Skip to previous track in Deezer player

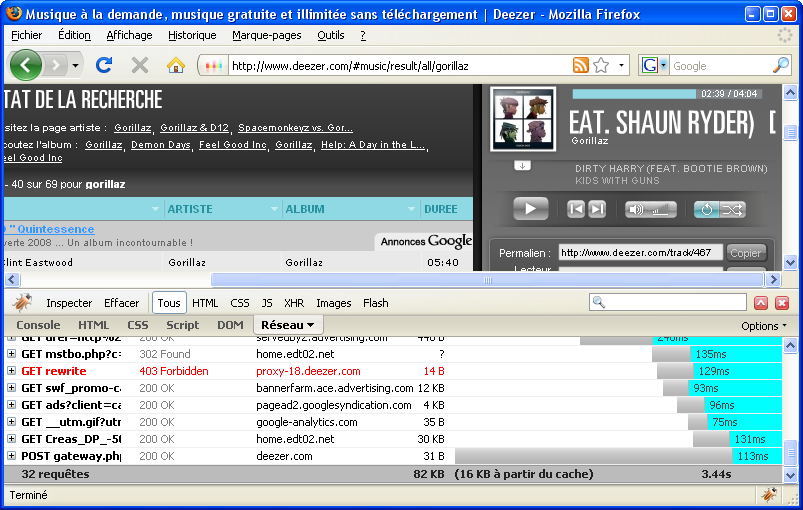coord(576,209)
